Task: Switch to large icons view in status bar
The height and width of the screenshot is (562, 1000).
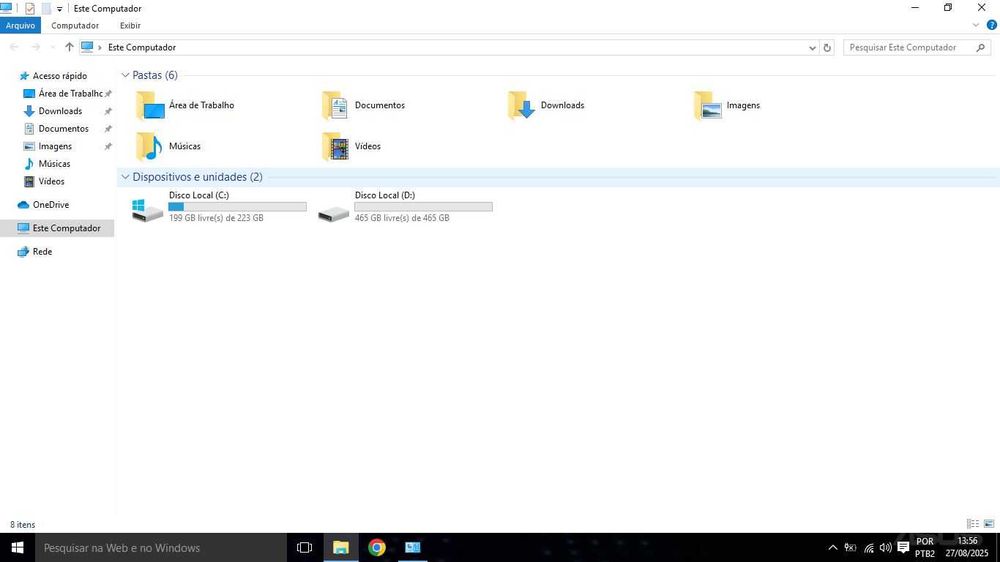Action: click(x=989, y=524)
